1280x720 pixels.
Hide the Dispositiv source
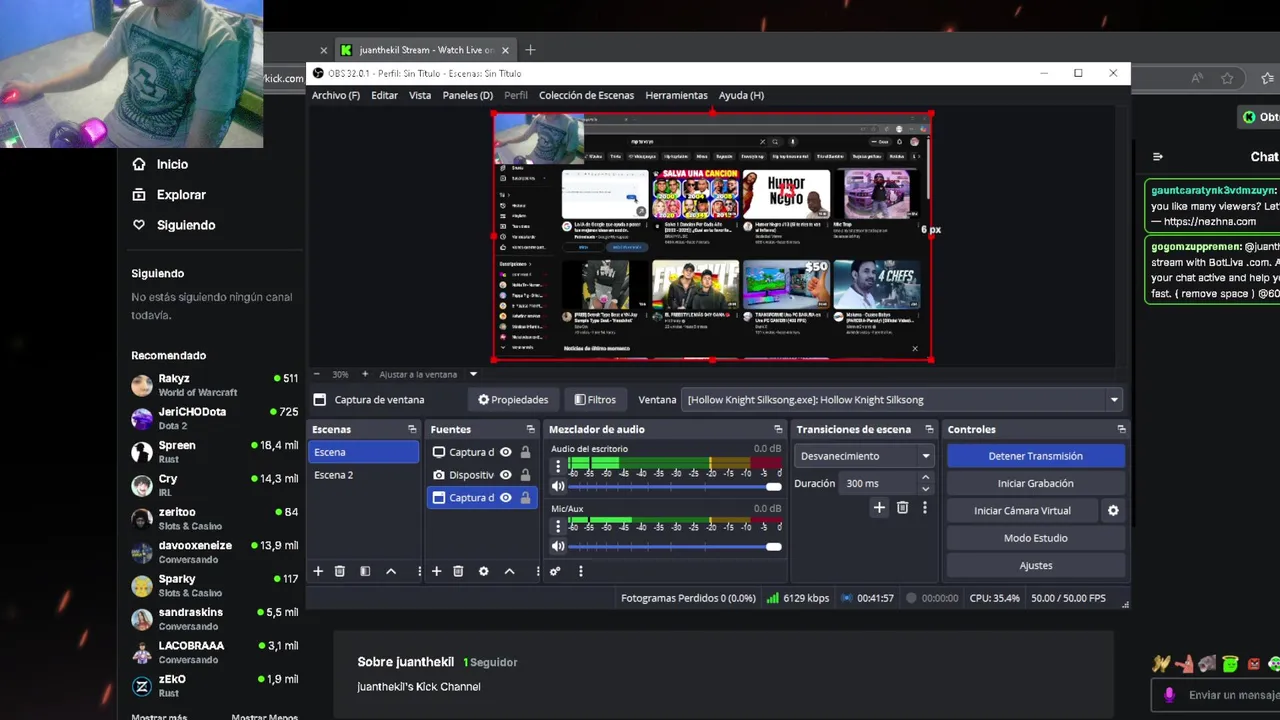505,475
